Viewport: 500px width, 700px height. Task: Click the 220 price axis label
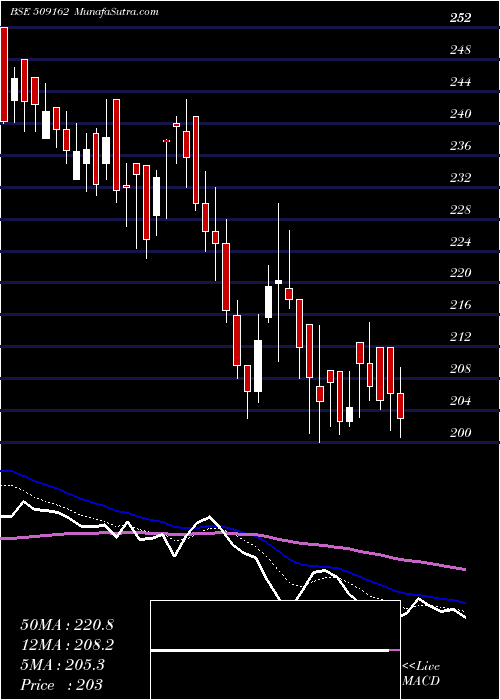click(460, 273)
